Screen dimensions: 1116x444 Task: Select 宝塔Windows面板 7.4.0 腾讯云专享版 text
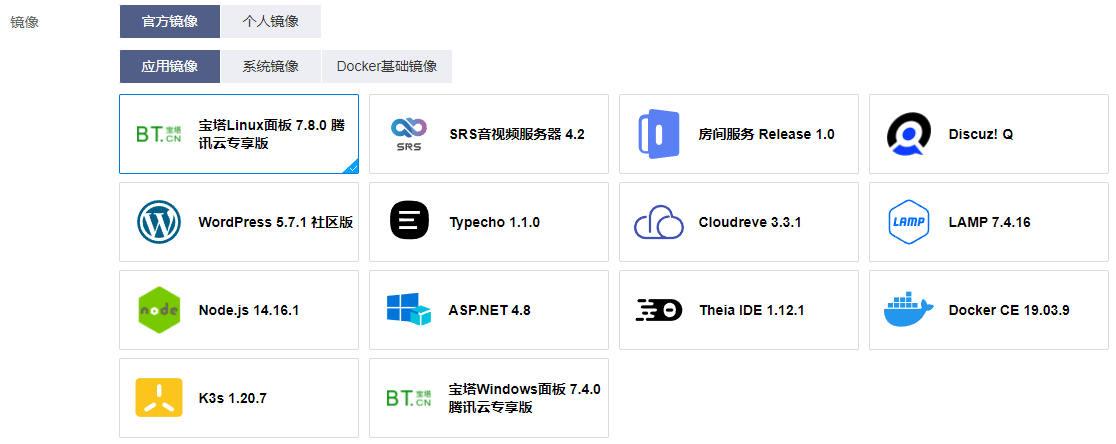[x=525, y=398]
